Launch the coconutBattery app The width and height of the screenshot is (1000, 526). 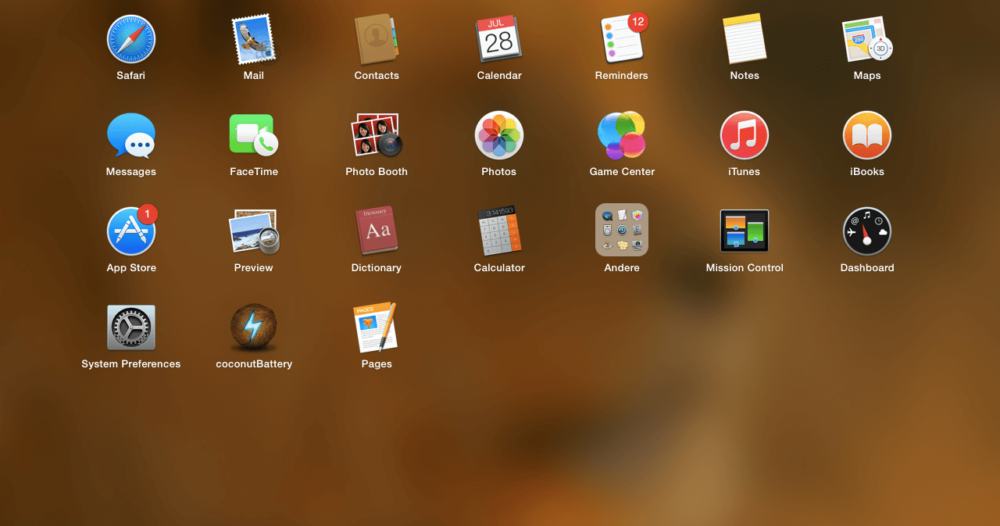pos(253,327)
